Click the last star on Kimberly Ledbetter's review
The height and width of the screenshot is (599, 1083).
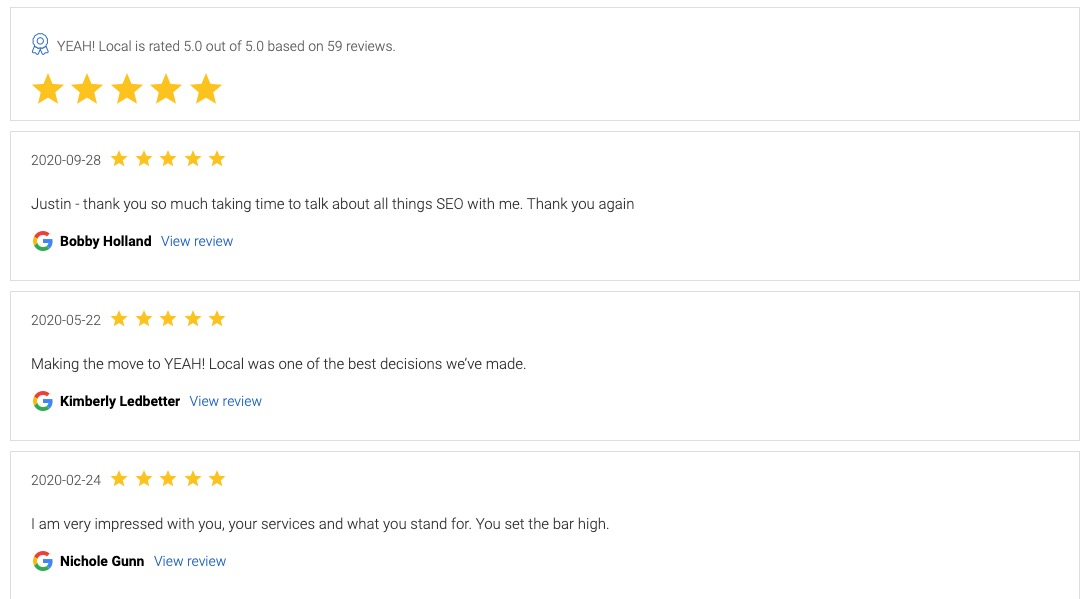(217, 318)
